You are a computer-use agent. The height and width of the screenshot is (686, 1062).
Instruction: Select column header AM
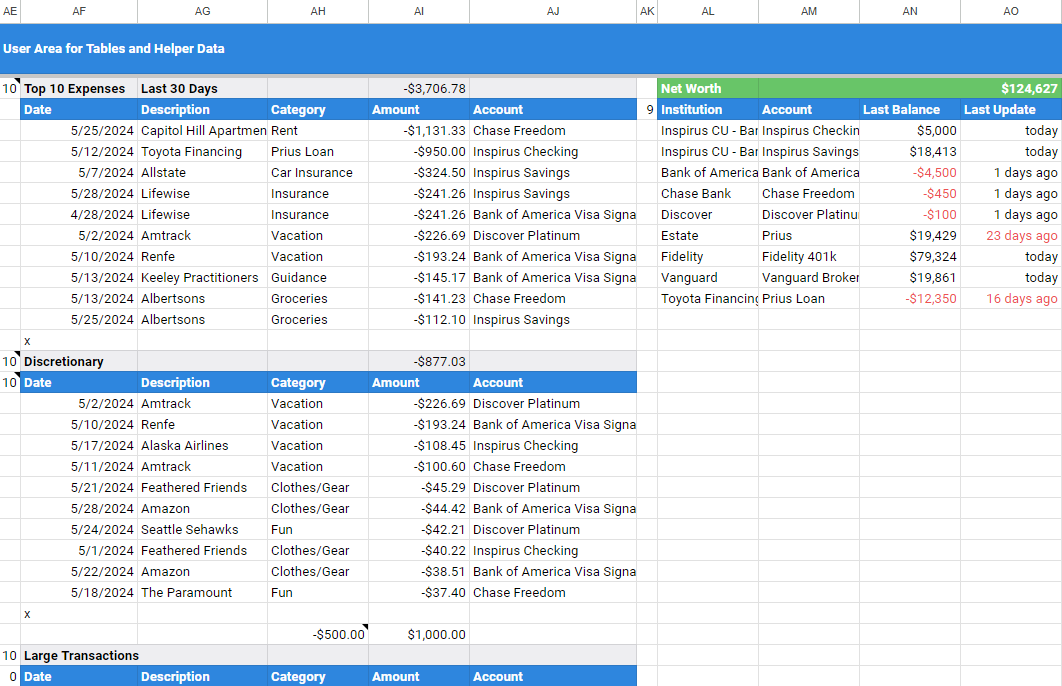click(x=809, y=11)
